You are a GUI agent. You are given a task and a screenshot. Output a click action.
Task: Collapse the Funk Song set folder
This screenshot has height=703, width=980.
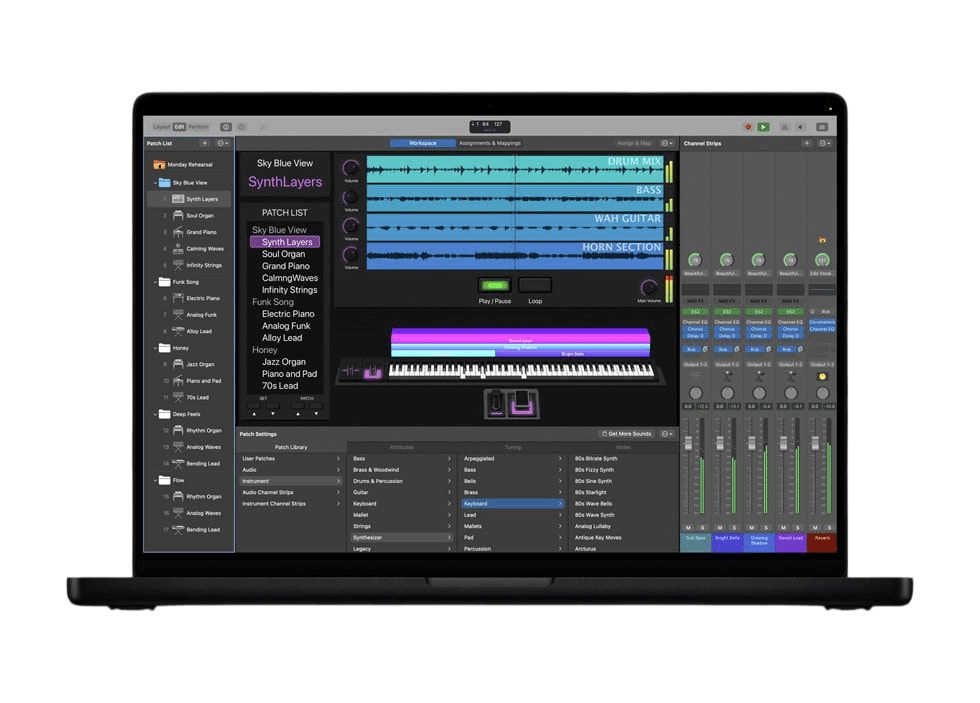coord(155,282)
